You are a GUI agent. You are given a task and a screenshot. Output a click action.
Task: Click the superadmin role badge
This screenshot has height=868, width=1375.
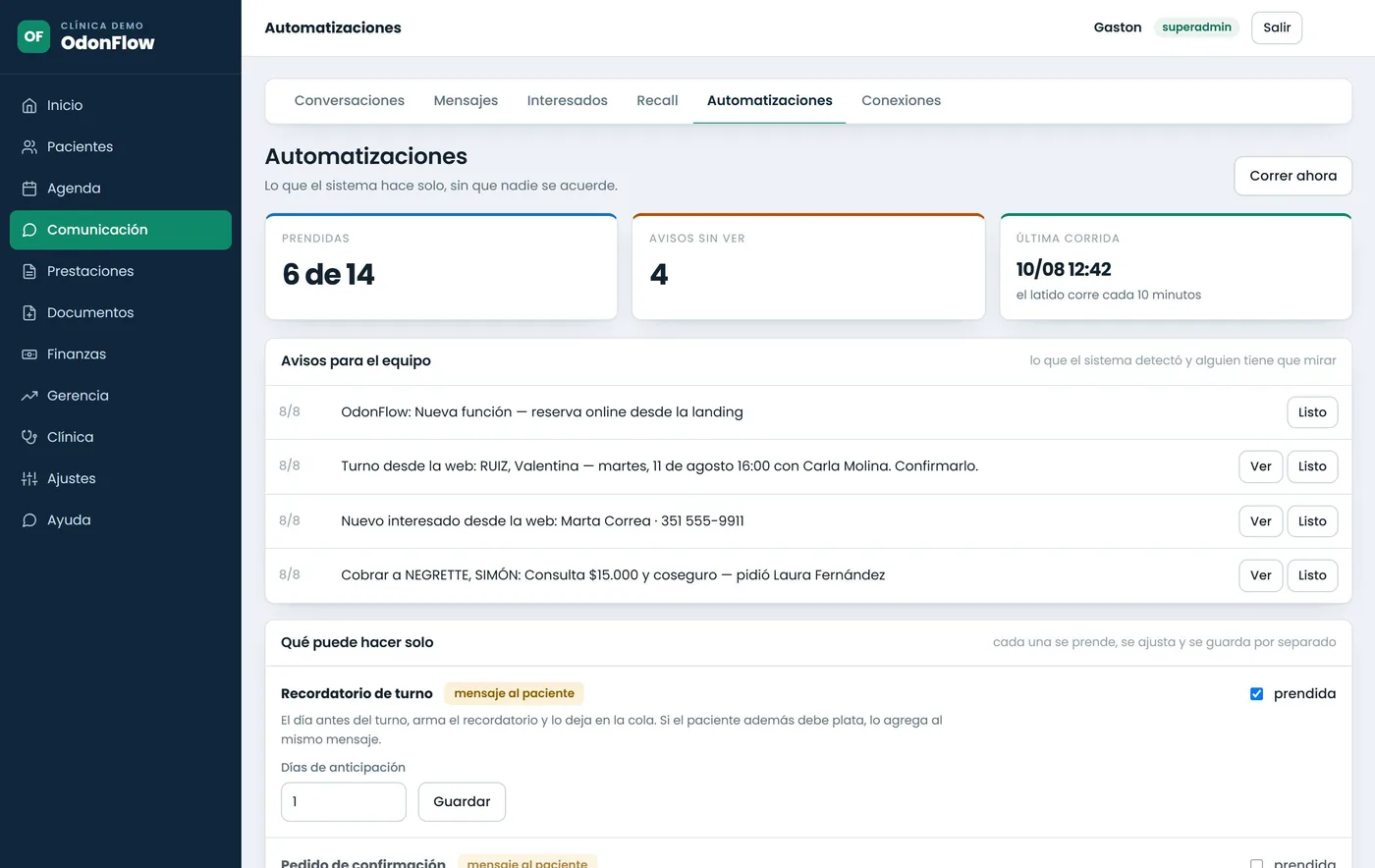click(x=1196, y=27)
